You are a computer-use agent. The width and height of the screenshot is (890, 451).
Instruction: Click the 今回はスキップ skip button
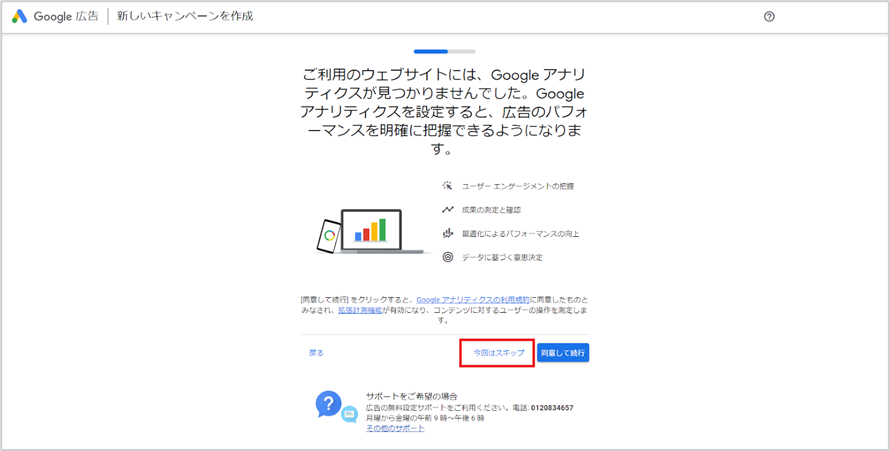499,353
